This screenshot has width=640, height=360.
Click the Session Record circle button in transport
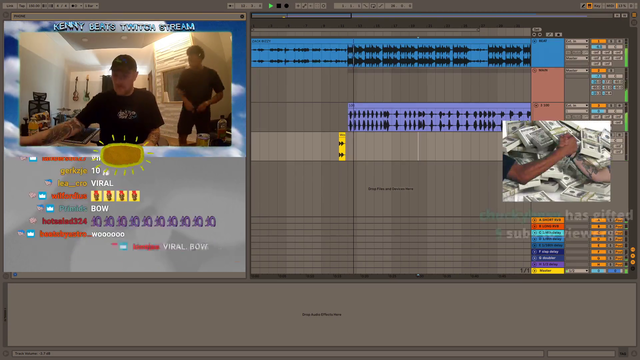click(324, 6)
